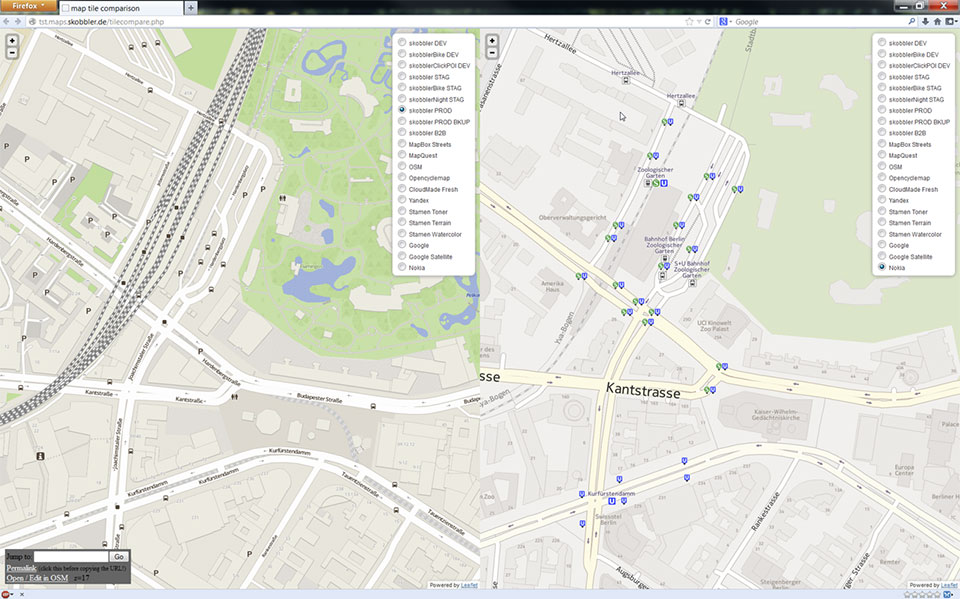Open a new tab with the plus button

pos(191,7)
